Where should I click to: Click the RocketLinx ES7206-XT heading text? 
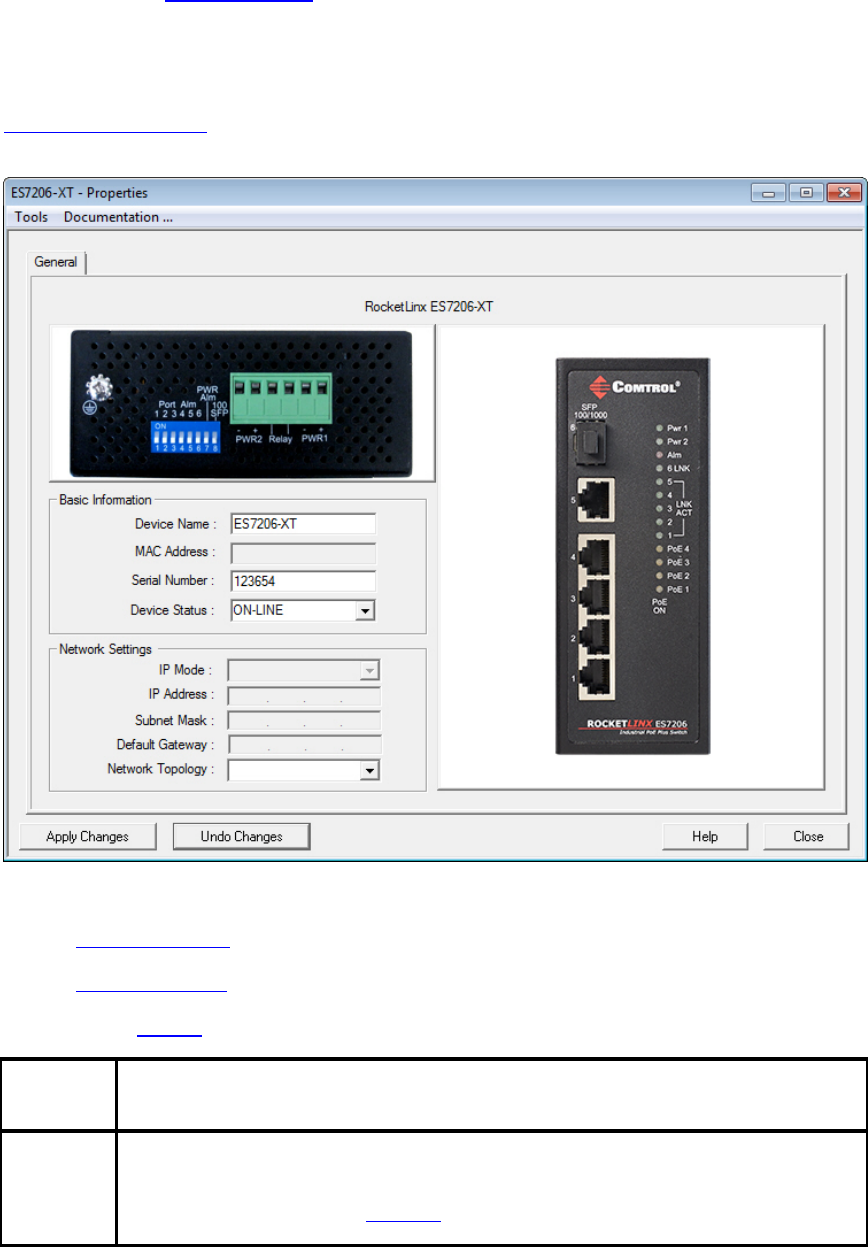[x=429, y=308]
